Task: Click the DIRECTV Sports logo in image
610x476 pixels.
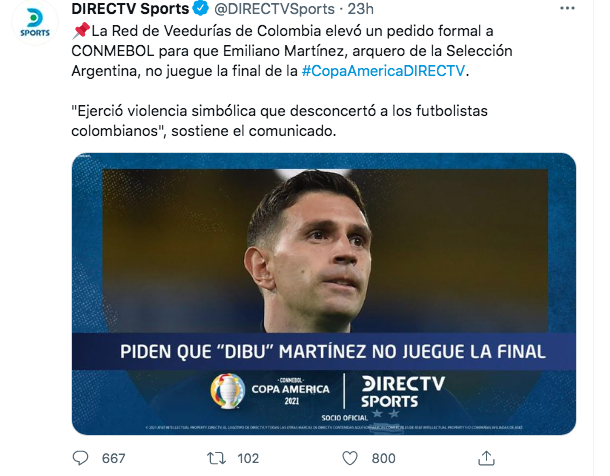Action: click(403, 392)
